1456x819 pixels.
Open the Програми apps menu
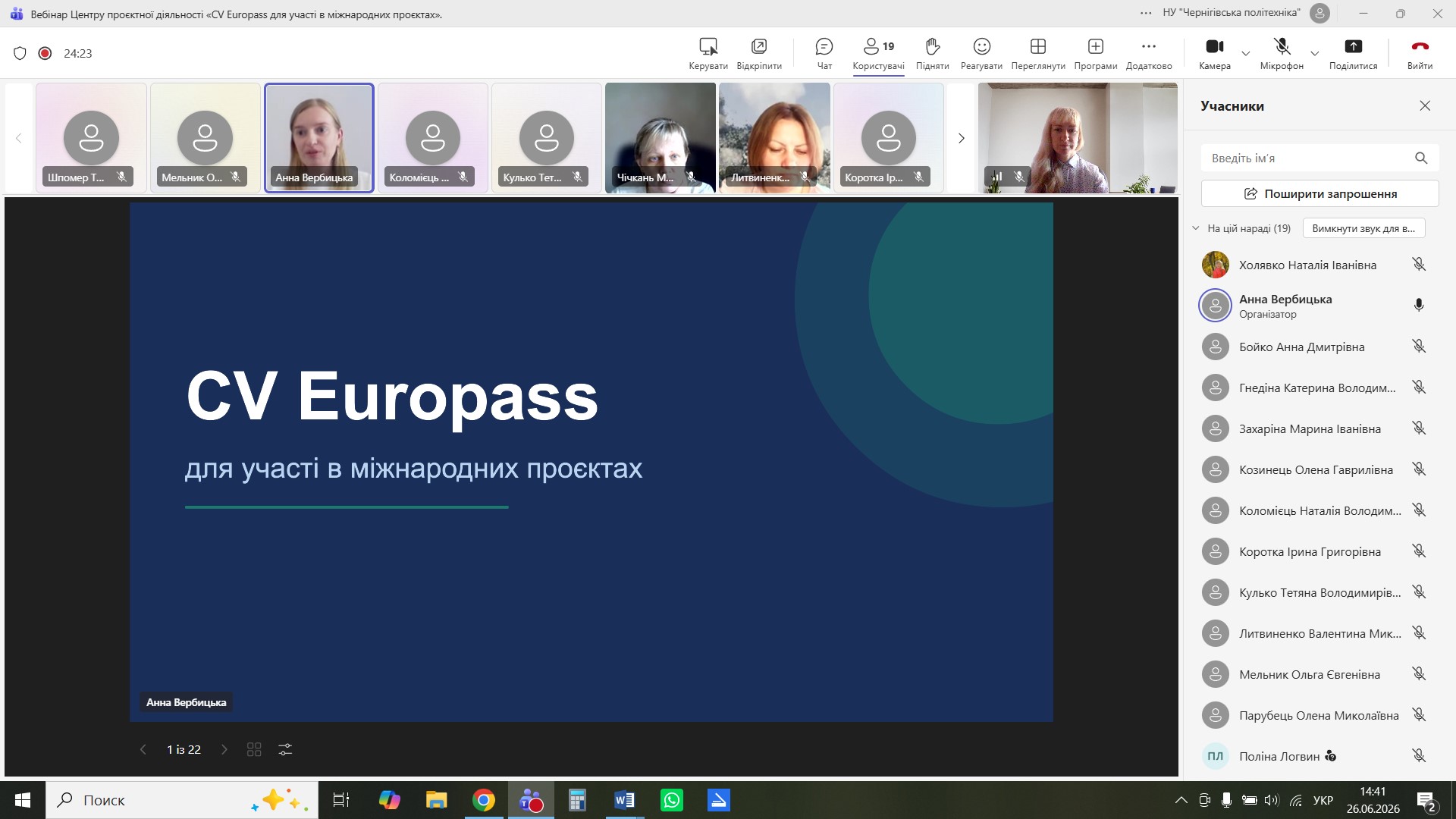1096,54
